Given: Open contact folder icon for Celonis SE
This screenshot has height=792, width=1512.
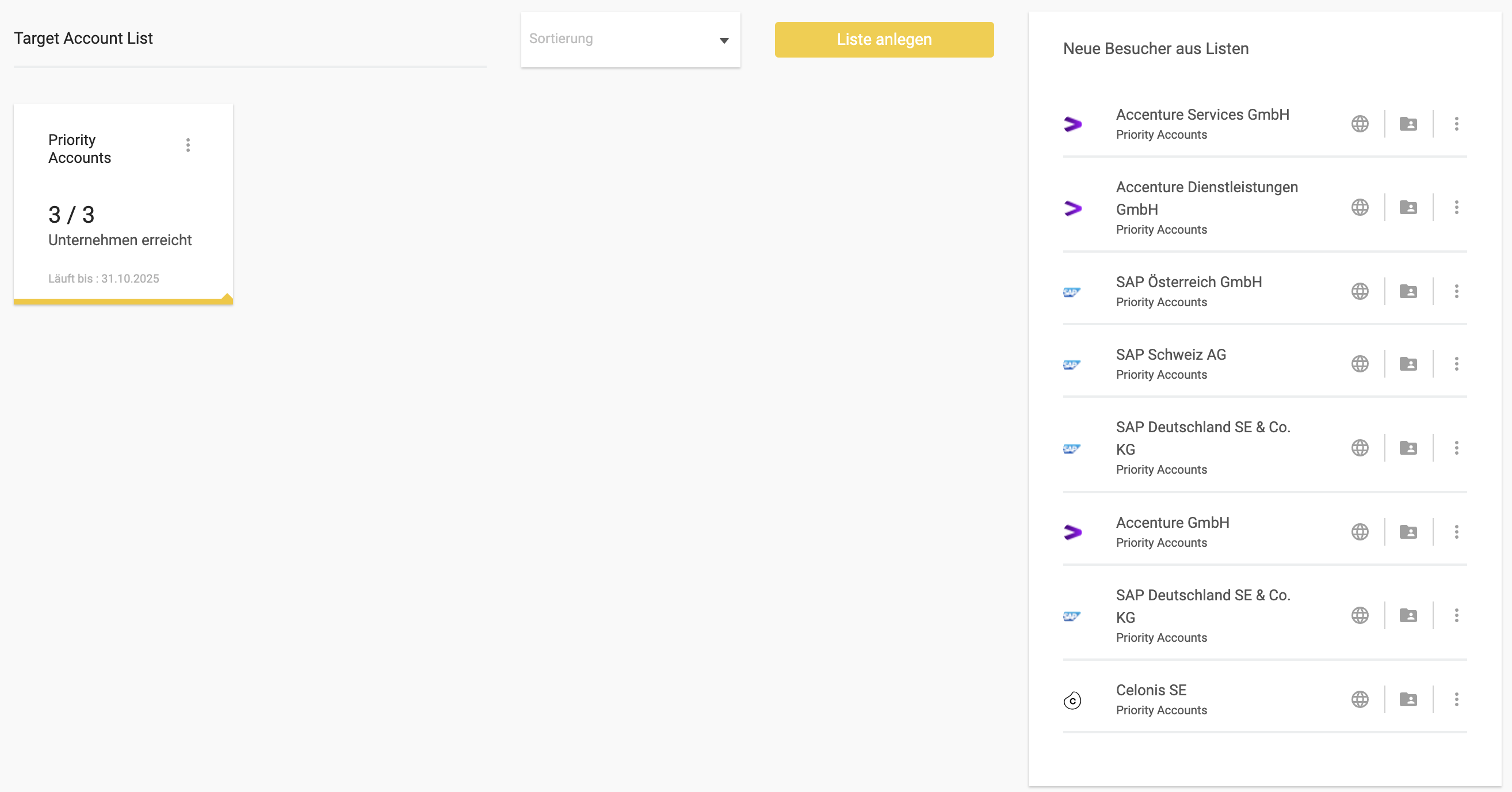Looking at the screenshot, I should 1408,699.
